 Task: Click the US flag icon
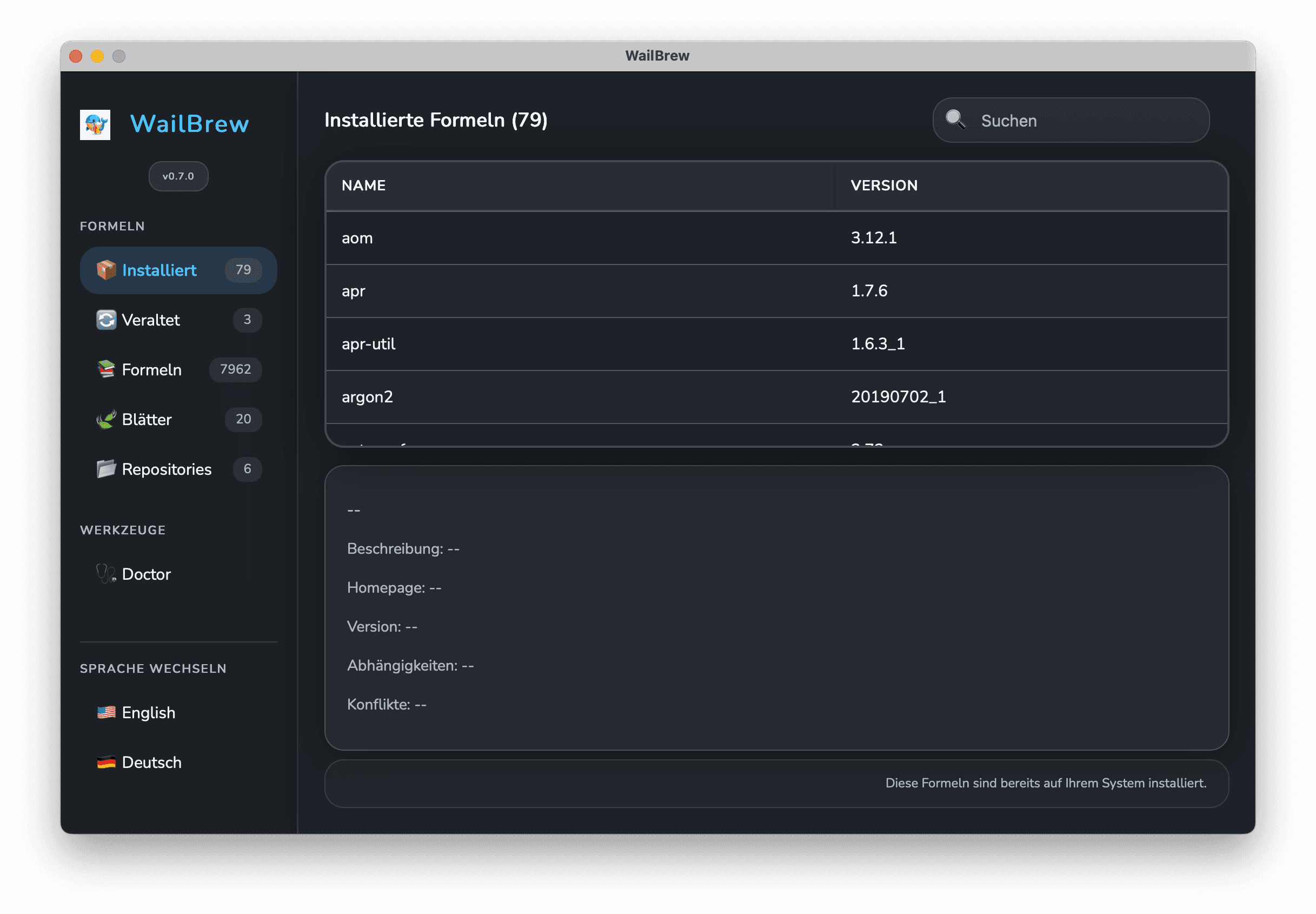106,712
